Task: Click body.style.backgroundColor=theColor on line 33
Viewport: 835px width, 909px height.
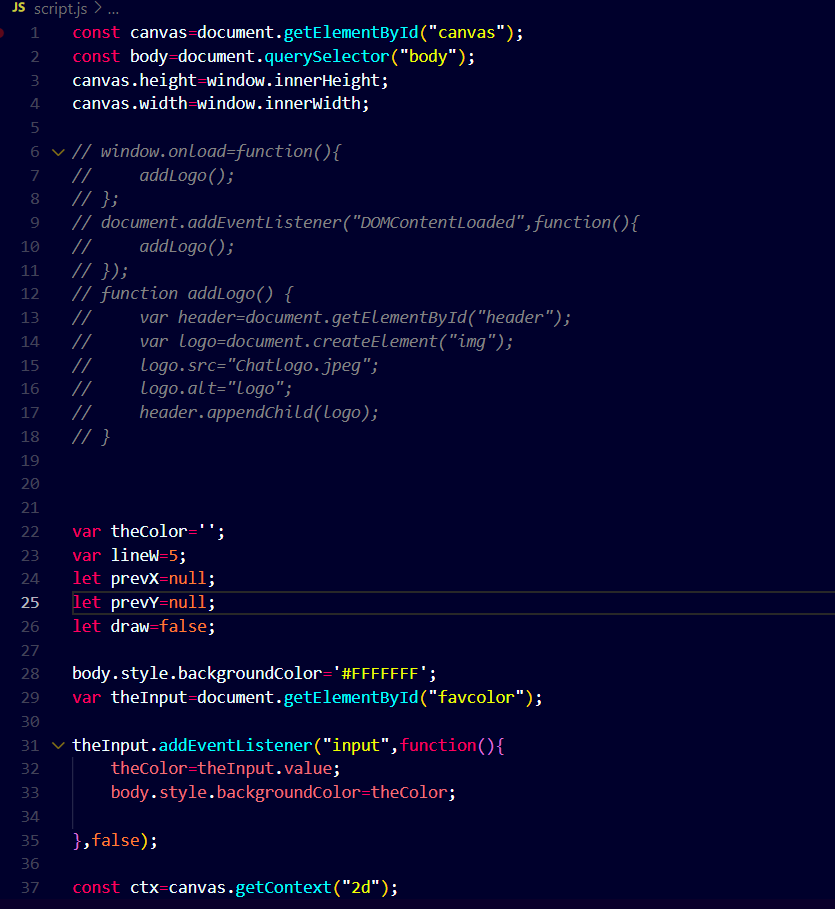Action: 279,792
